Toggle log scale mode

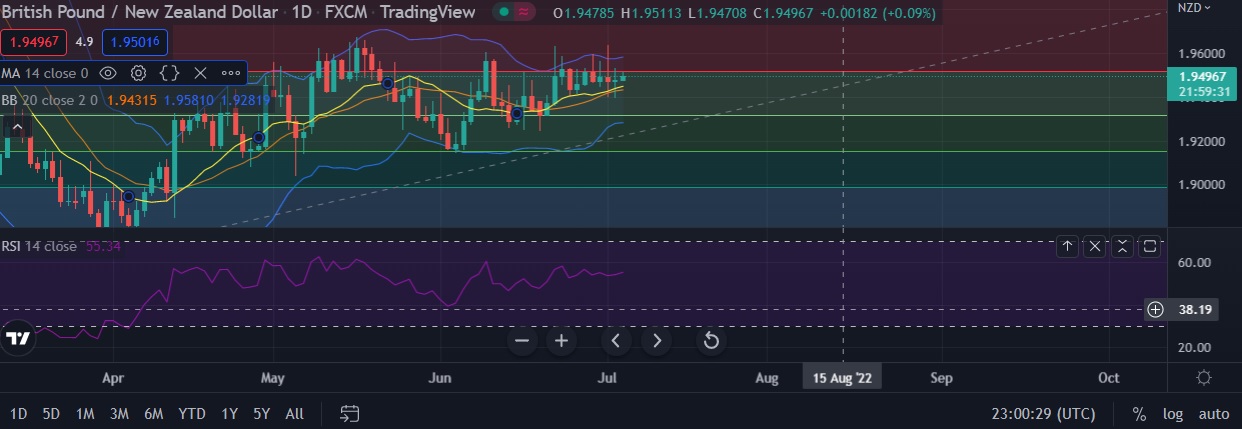click(1173, 413)
